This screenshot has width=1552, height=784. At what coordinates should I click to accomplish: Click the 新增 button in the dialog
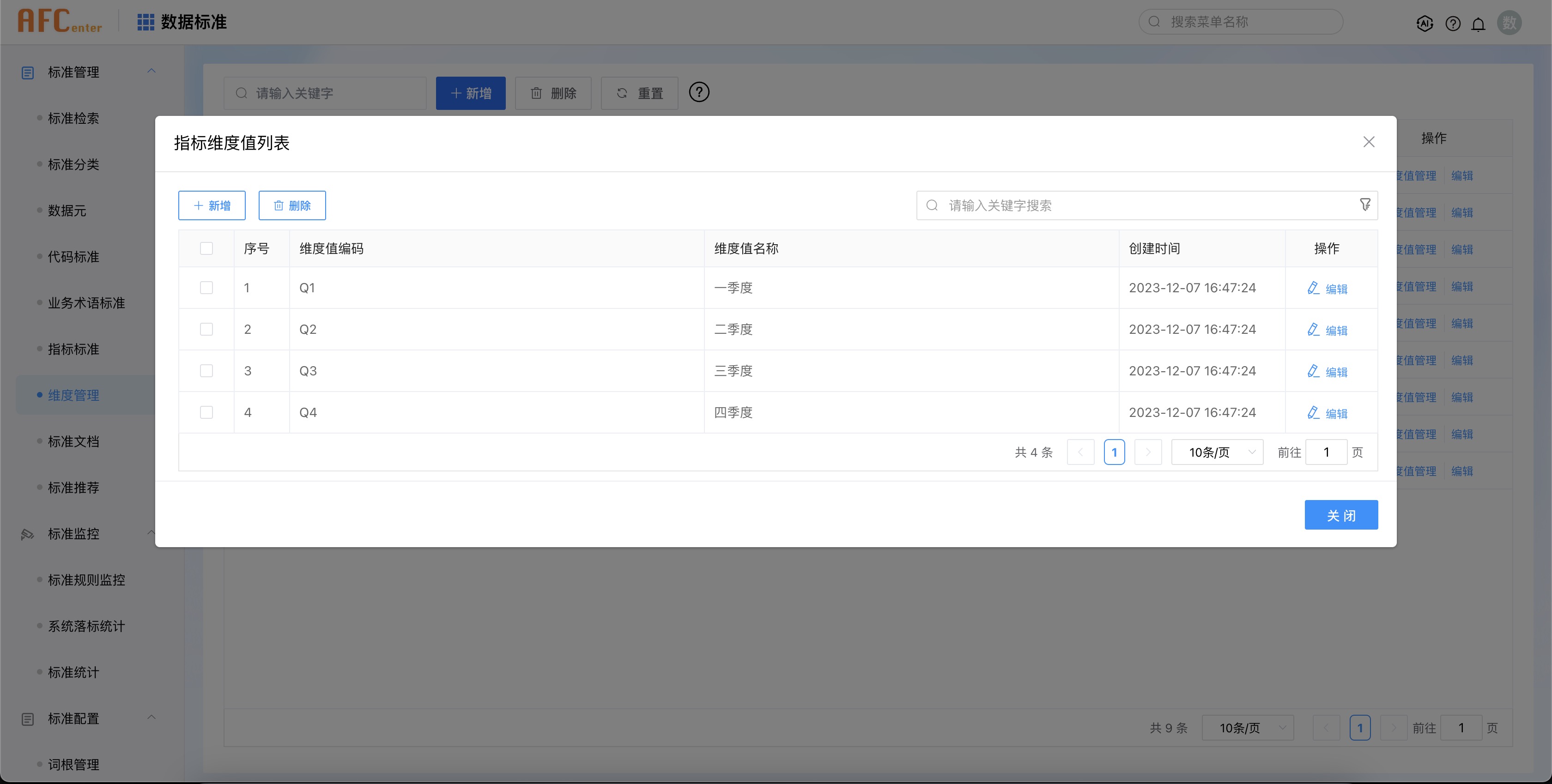pos(212,205)
